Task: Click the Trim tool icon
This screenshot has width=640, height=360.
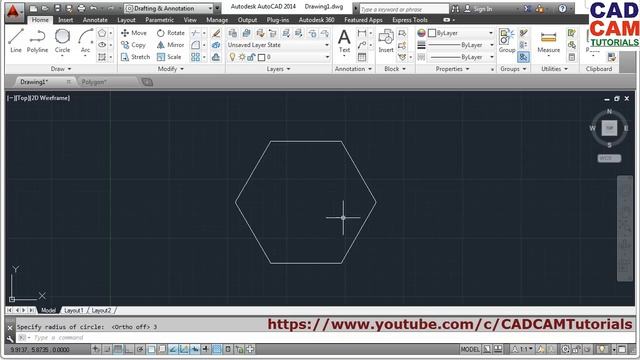Action: pyautogui.click(x=196, y=33)
